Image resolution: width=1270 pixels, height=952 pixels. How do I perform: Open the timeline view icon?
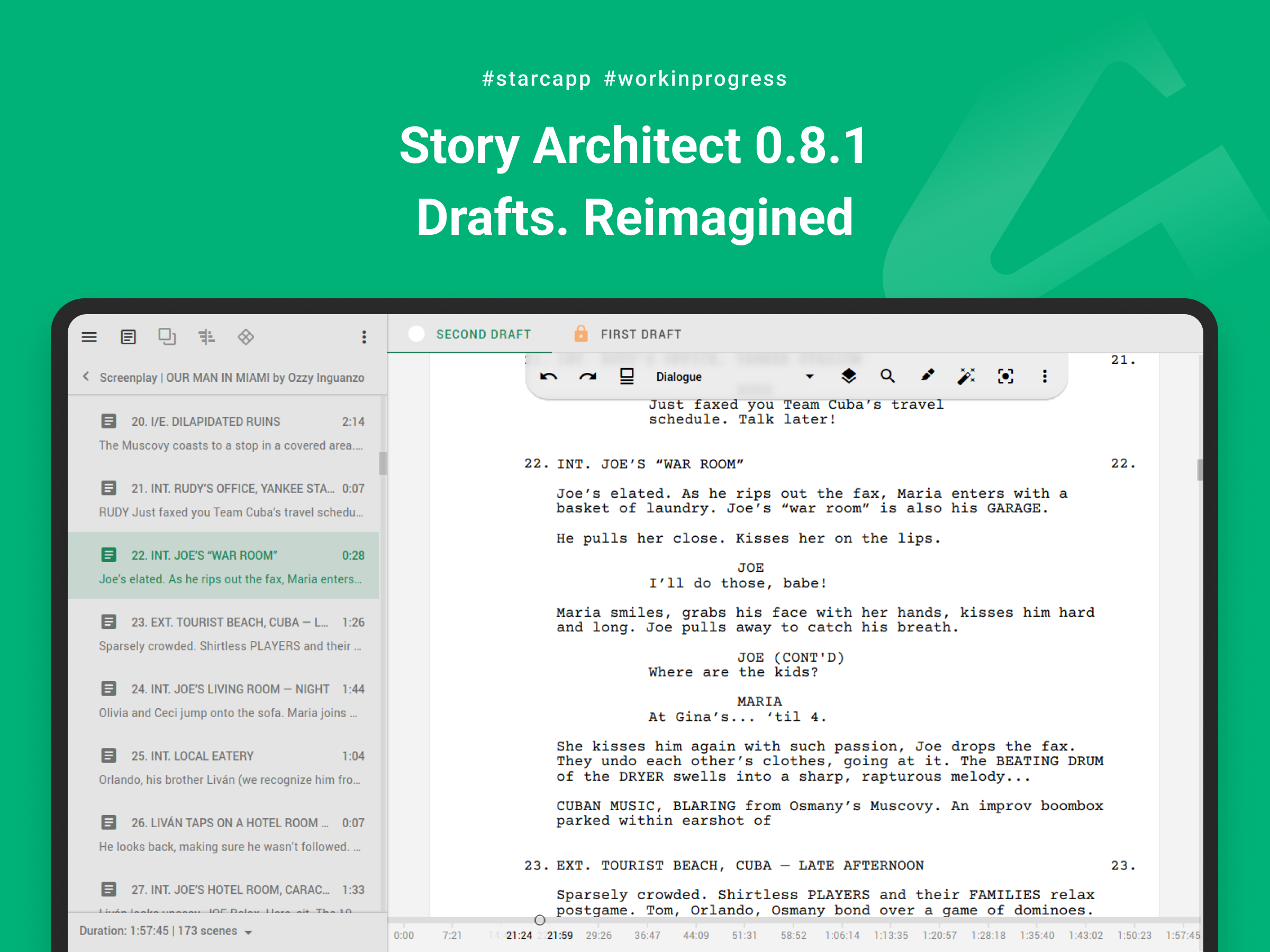click(x=206, y=337)
